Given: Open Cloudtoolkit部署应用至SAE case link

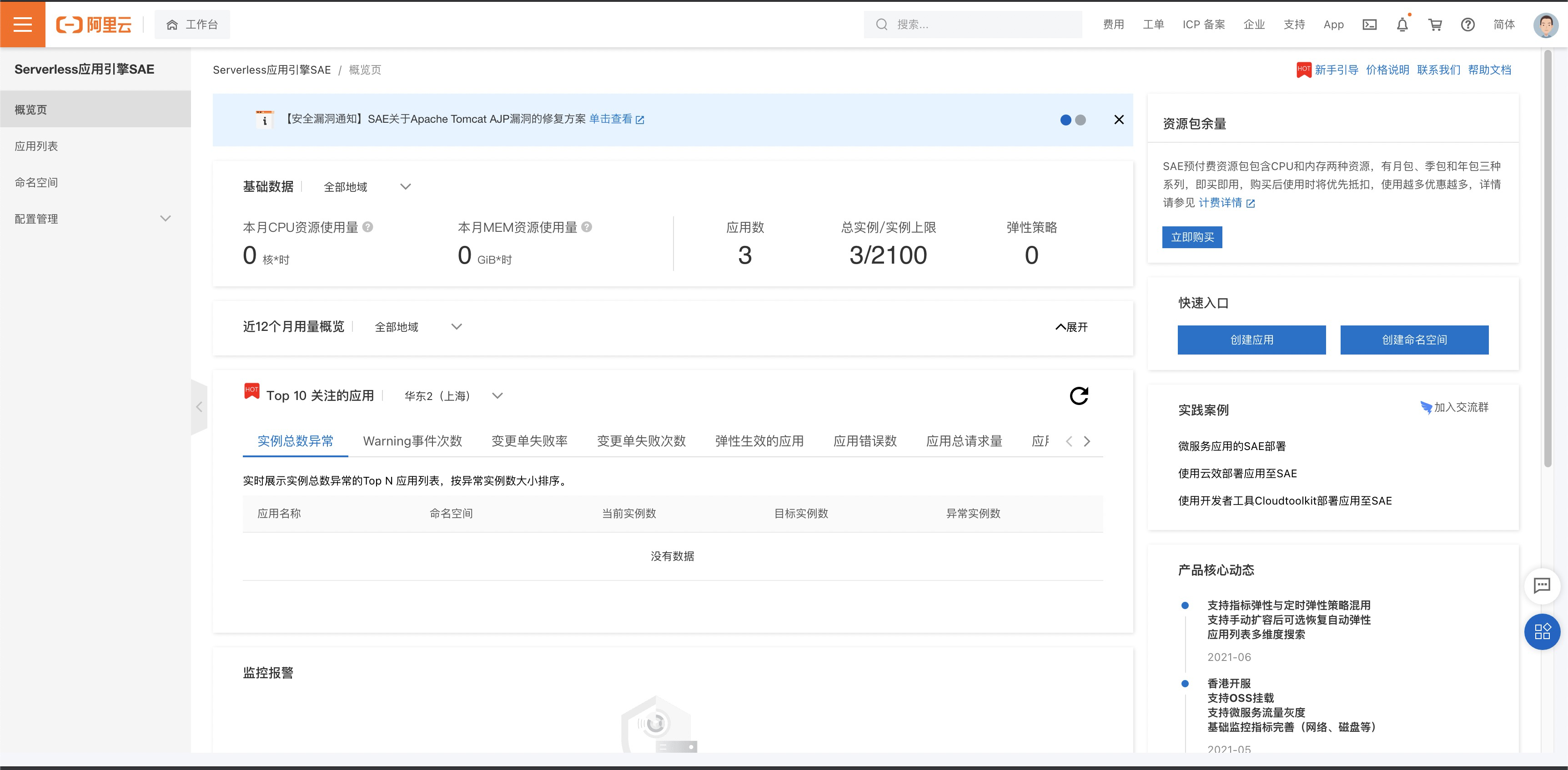Looking at the screenshot, I should click(1285, 501).
